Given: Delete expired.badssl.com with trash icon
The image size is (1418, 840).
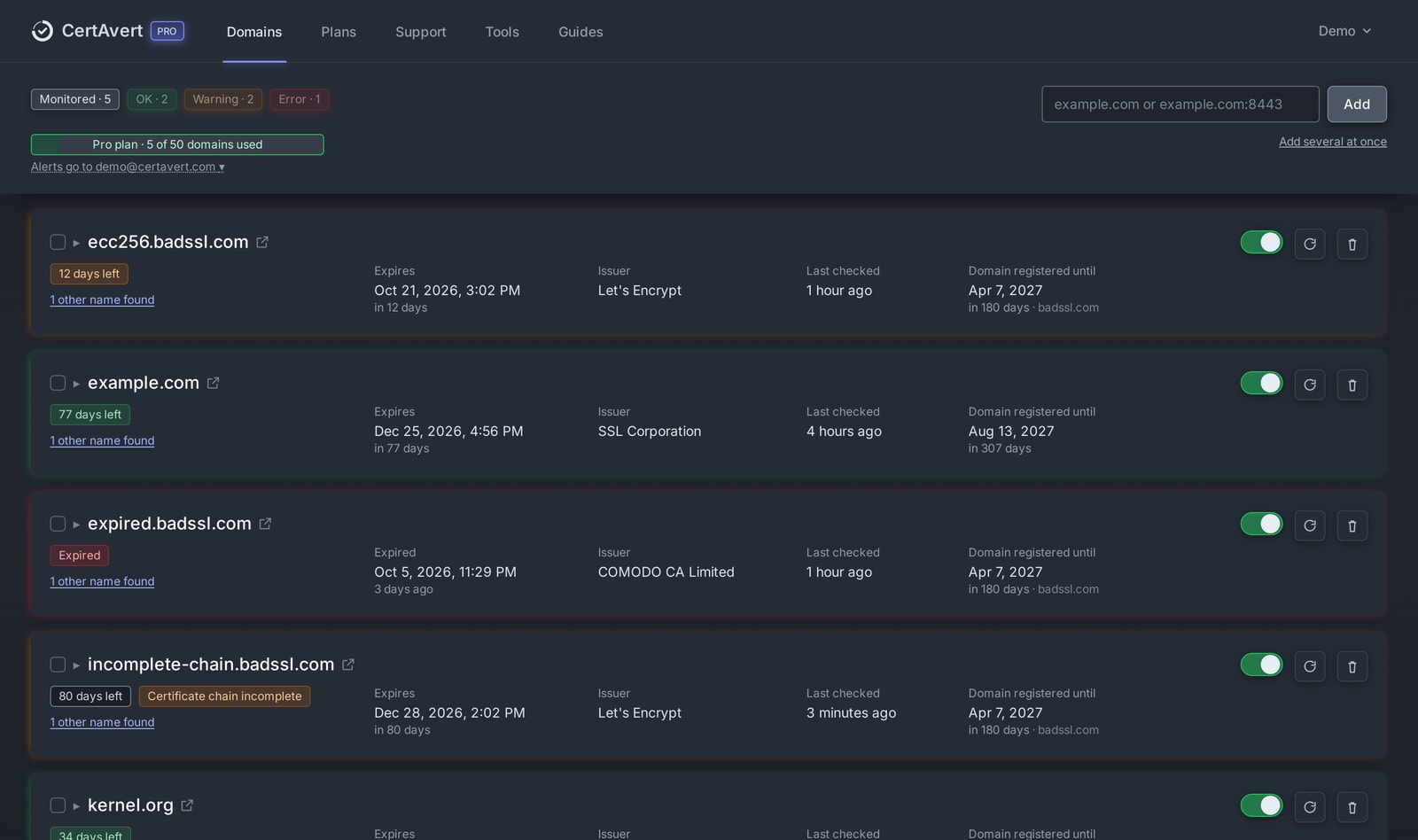Looking at the screenshot, I should pyautogui.click(x=1352, y=525).
